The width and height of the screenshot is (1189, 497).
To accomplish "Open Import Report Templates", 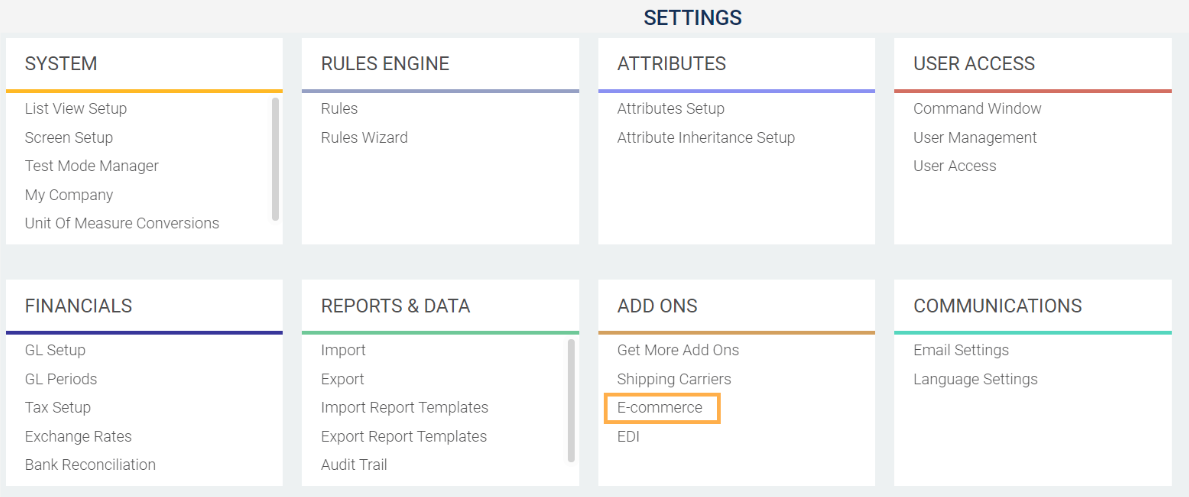I will pyautogui.click(x=405, y=407).
